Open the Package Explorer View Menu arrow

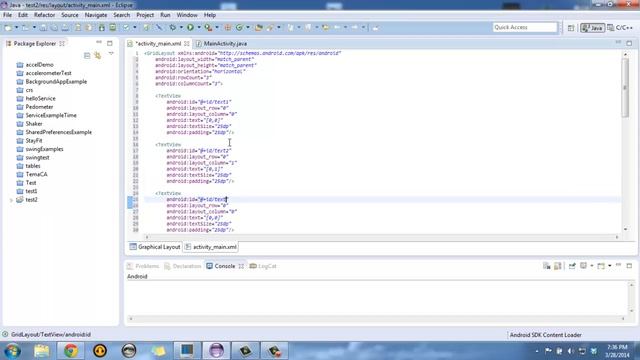pos(111,54)
